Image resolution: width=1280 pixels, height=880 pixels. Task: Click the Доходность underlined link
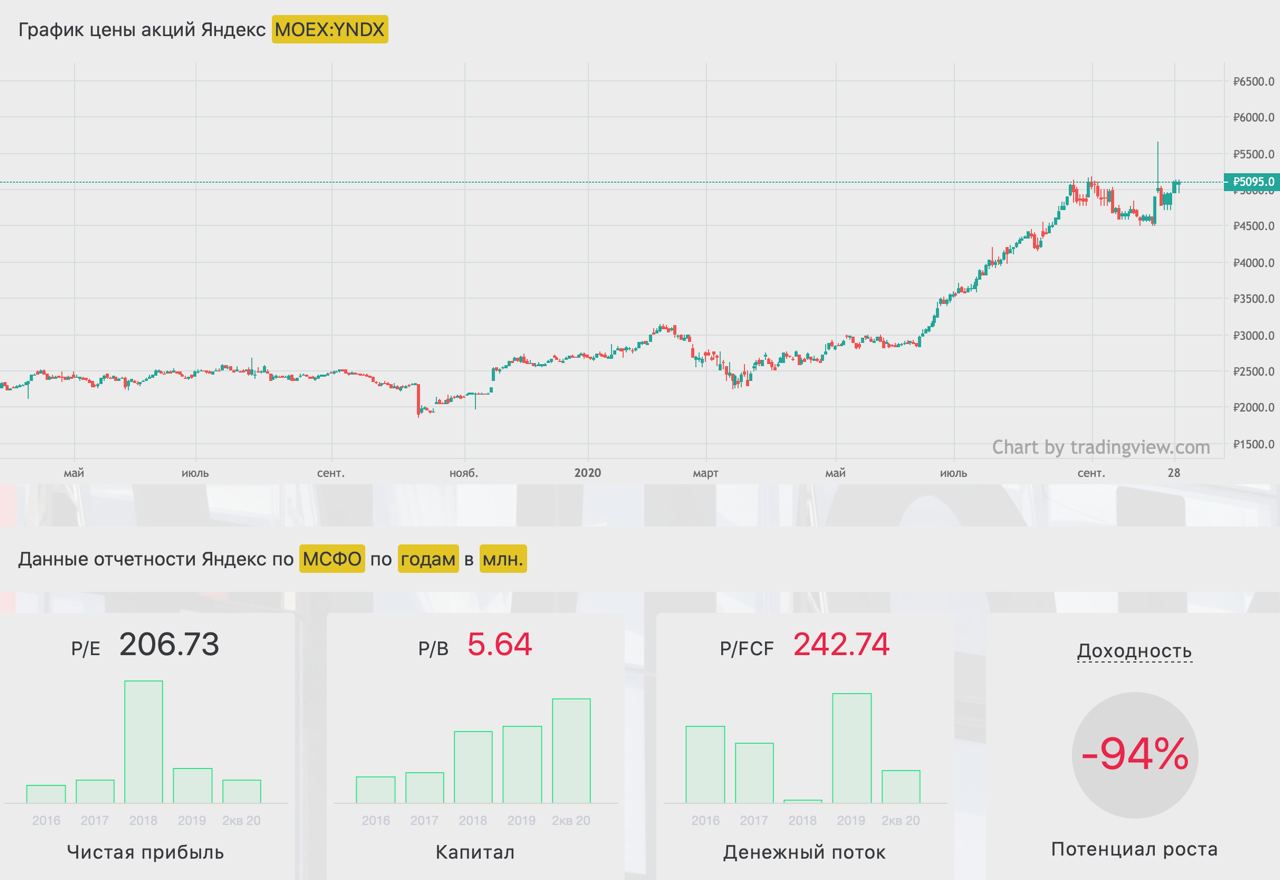pyautogui.click(x=1134, y=651)
